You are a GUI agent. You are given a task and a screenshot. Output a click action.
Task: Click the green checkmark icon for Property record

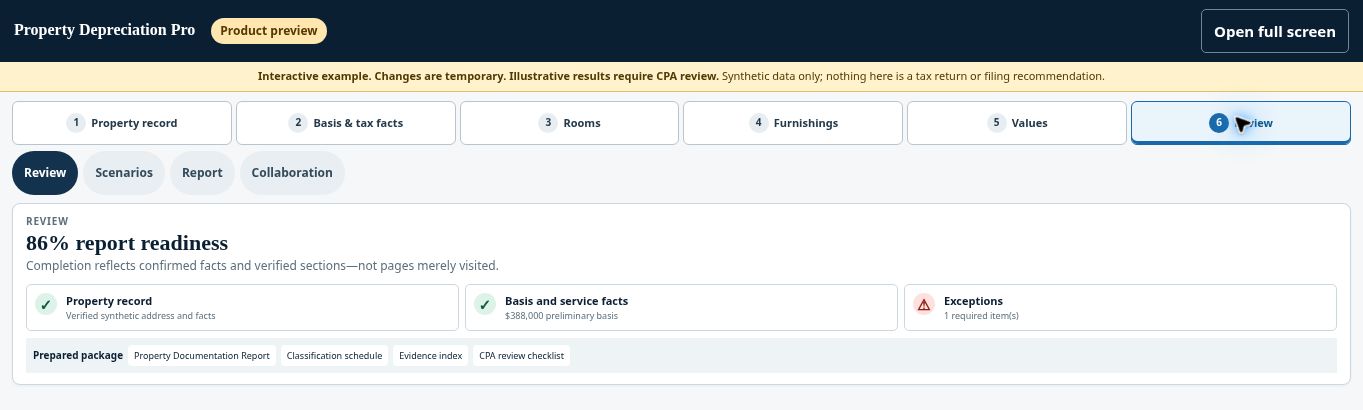(45, 305)
